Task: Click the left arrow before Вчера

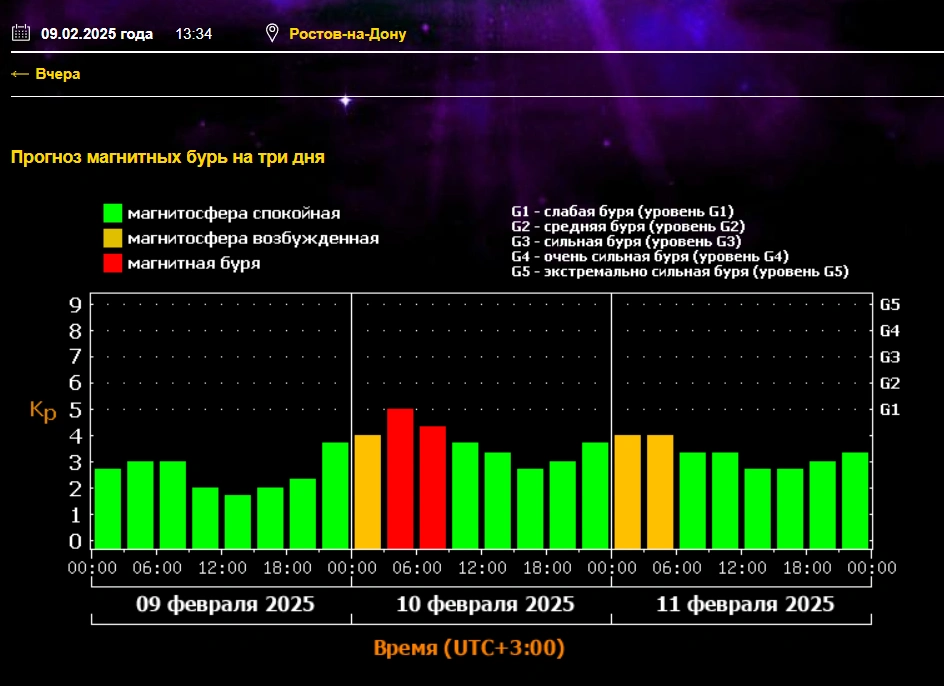Action: [x=19, y=74]
